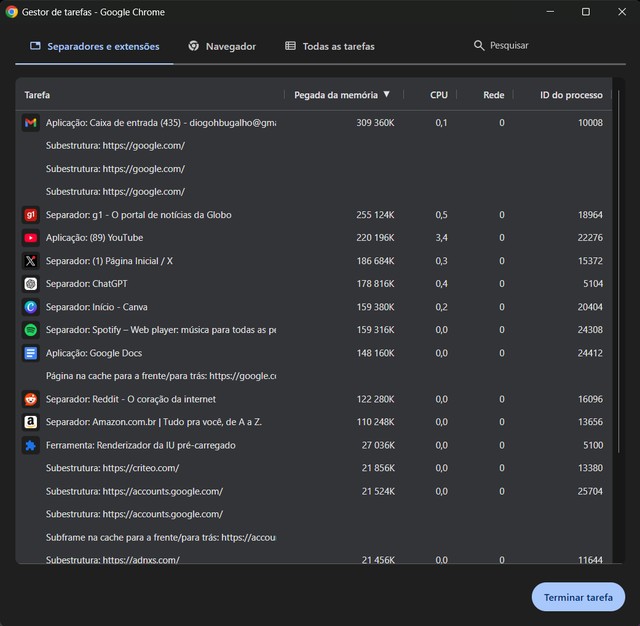The image size is (640, 626).
Task: Click the Gmail icon in the task list
Action: [31, 122]
